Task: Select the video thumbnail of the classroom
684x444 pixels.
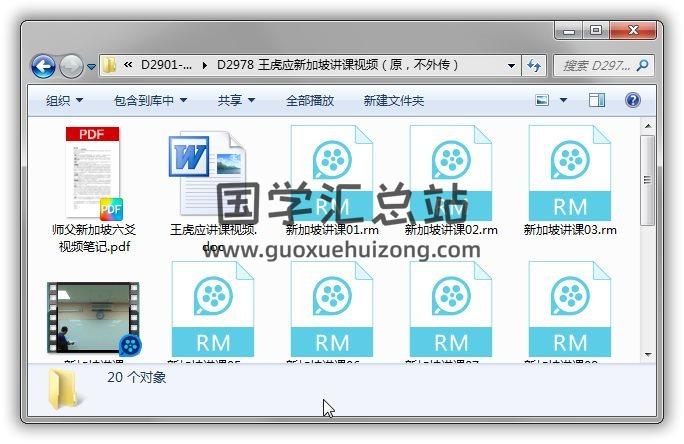Action: coord(94,318)
